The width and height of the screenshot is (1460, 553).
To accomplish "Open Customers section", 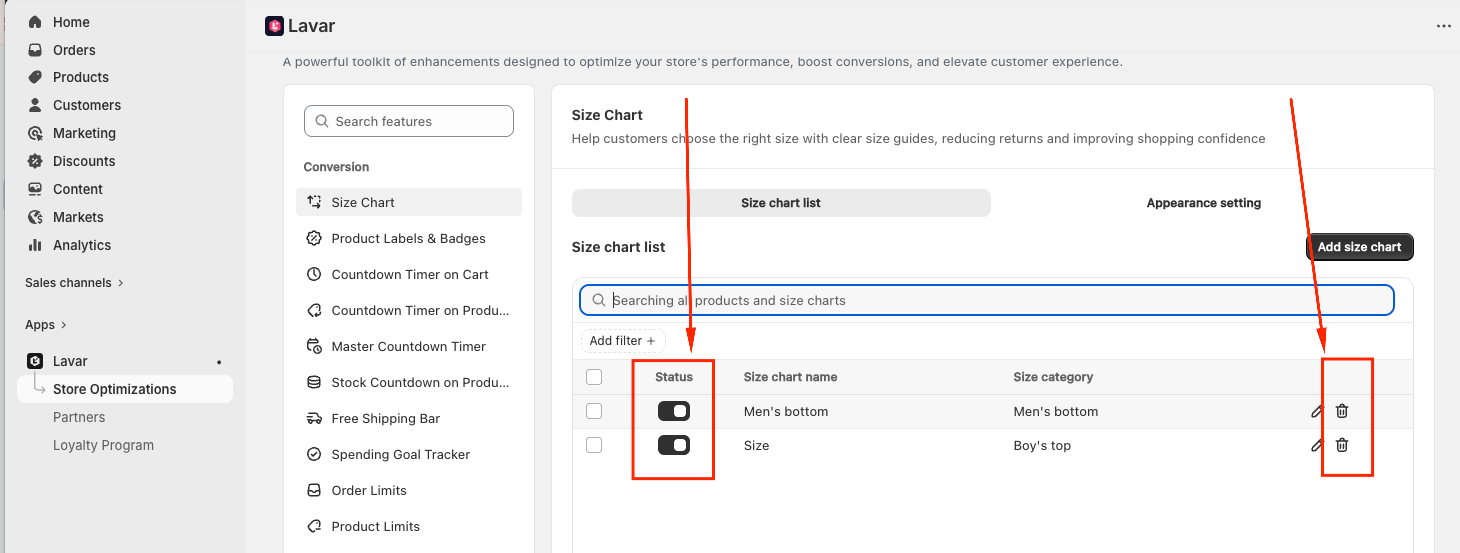I will [87, 105].
